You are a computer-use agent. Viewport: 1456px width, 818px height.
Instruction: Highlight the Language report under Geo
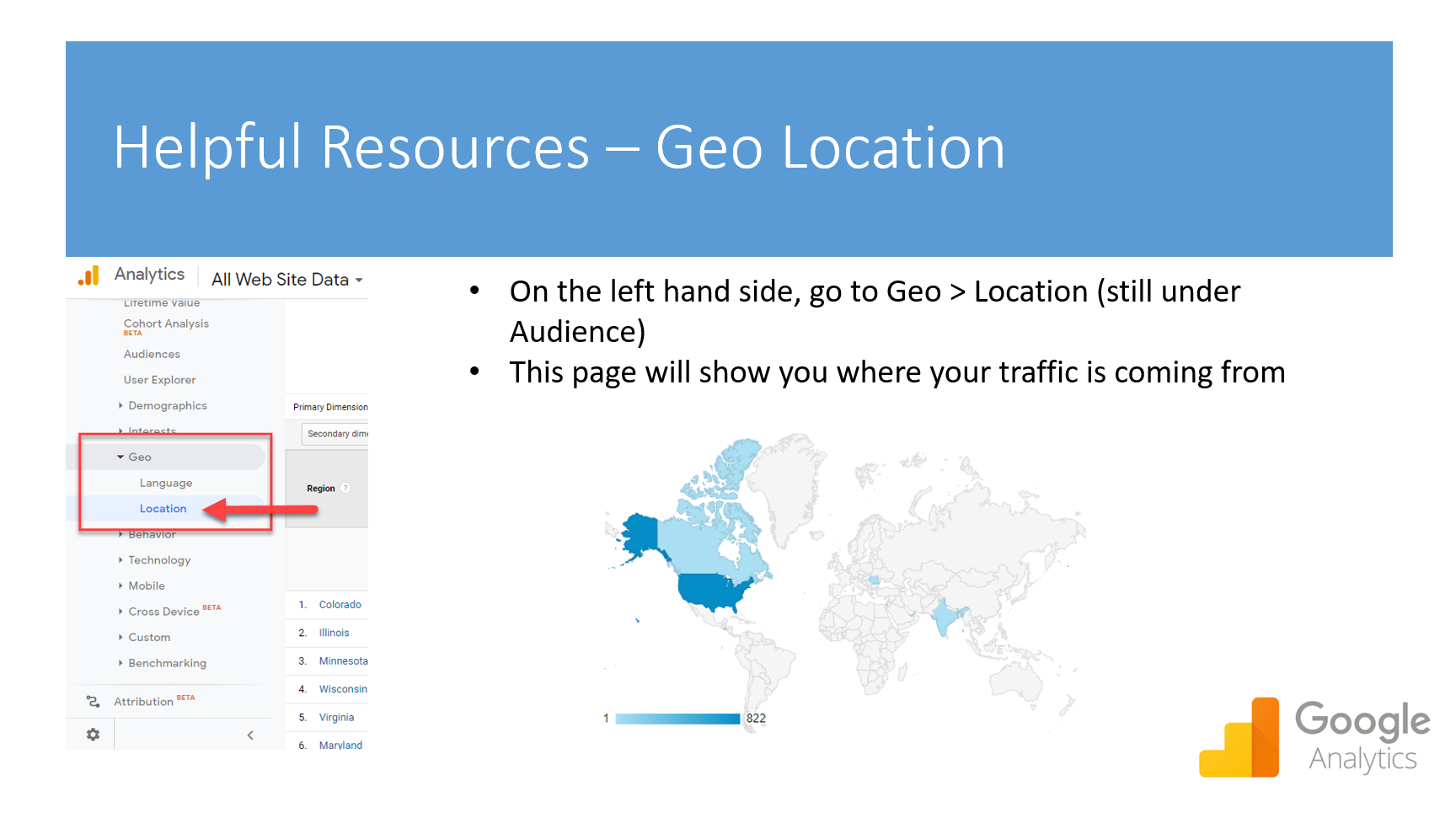pos(166,482)
